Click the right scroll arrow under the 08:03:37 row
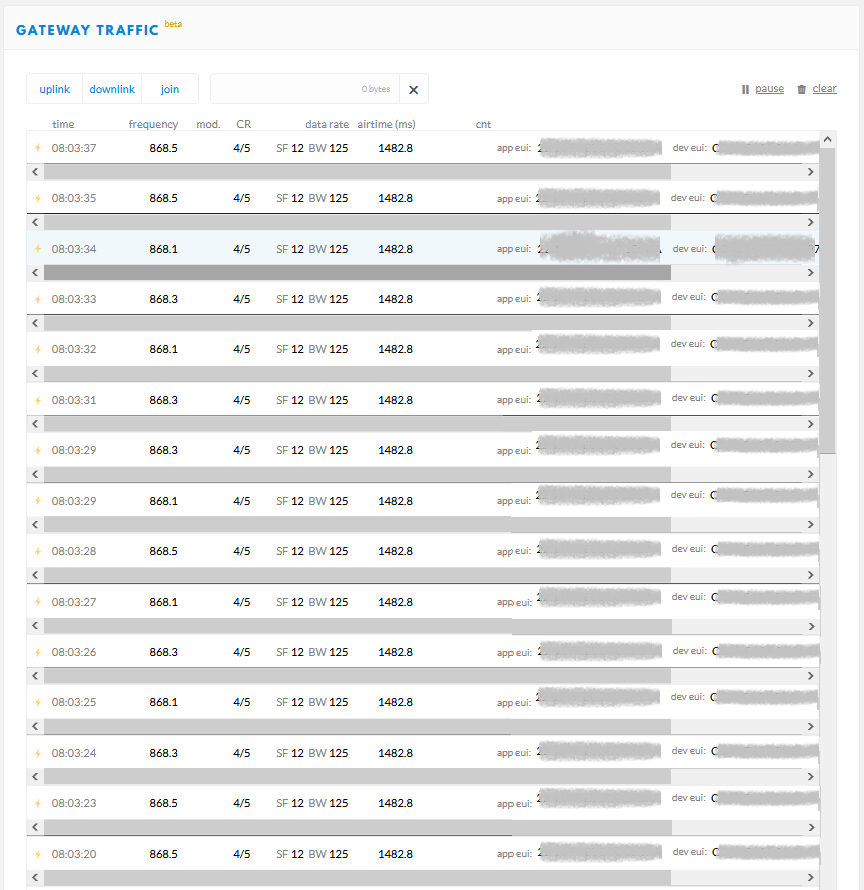This screenshot has width=864, height=890. pos(811,172)
